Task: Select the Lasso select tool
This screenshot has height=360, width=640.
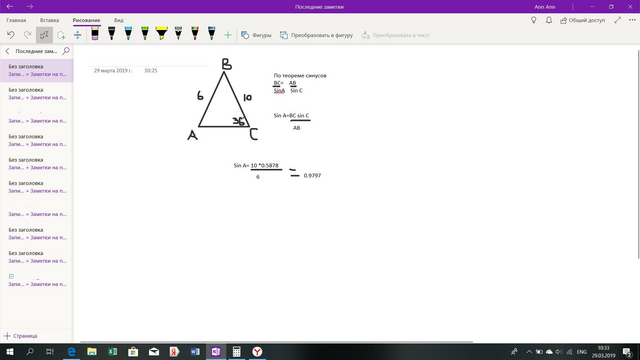Action: coord(61,35)
